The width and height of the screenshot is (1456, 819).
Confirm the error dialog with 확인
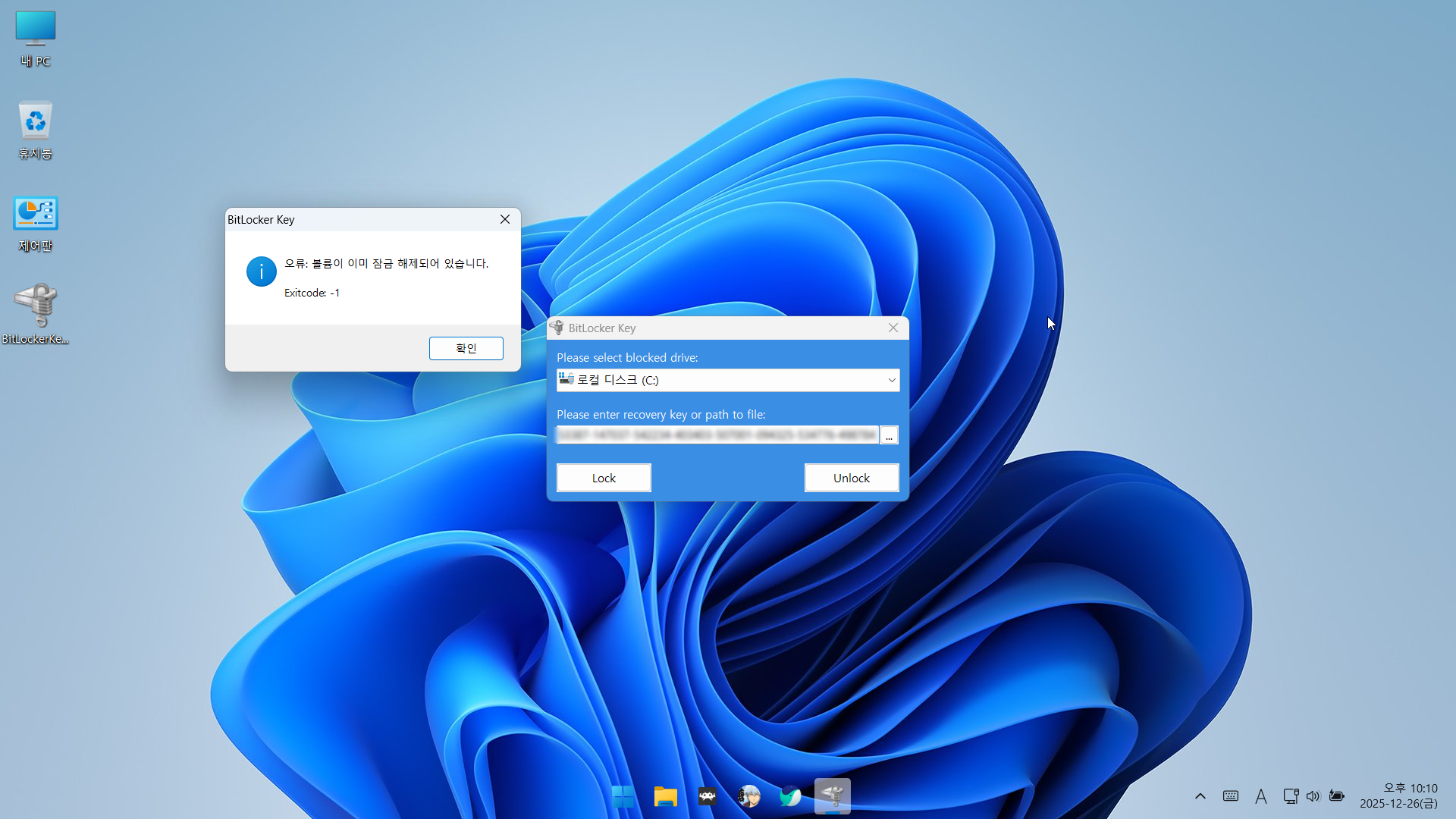466,348
